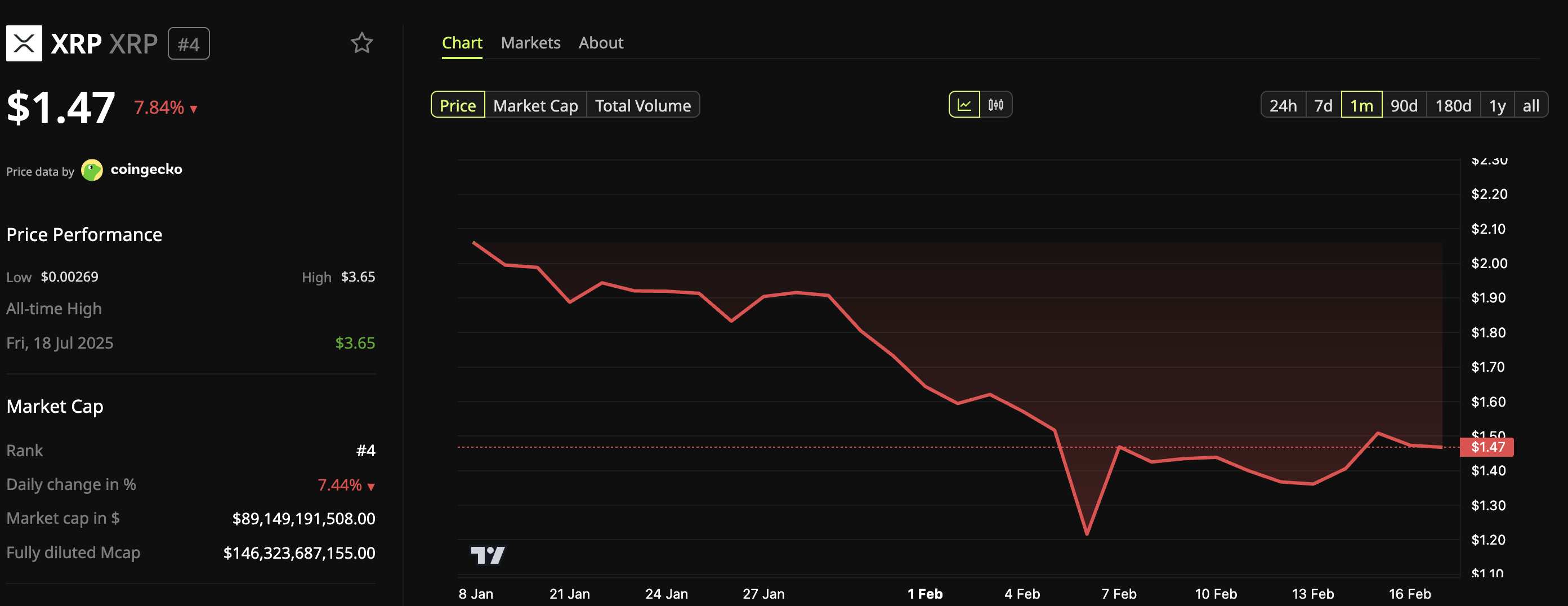Click the CoinGecko logo icon
This screenshot has width=1568, height=606.
tap(92, 170)
